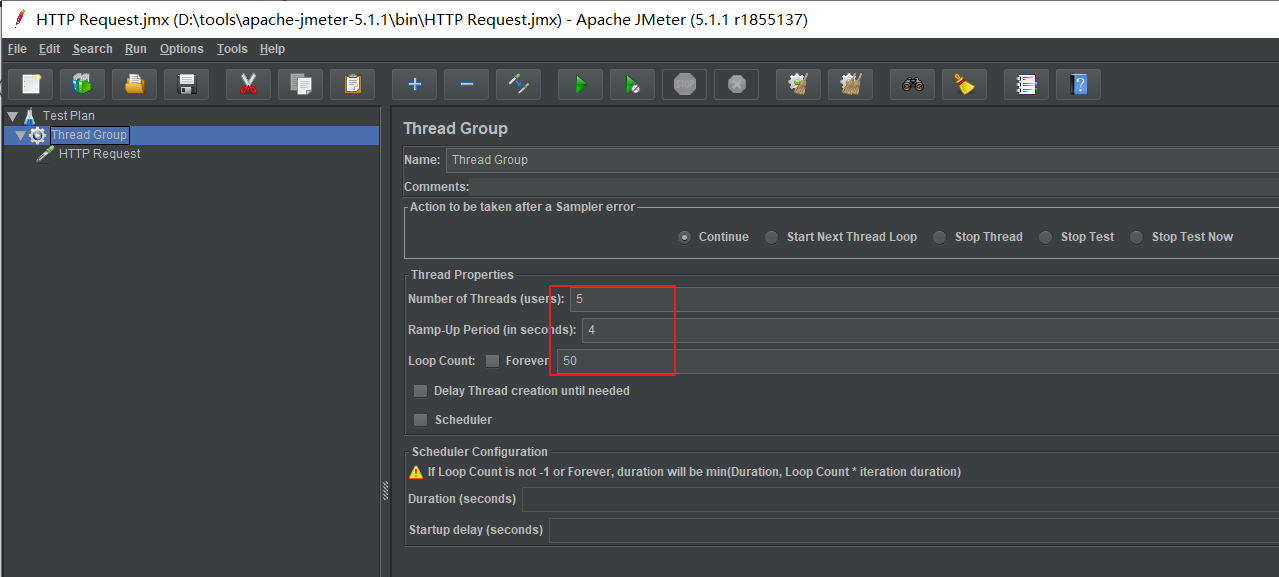Click the Copy toolbar icon

tap(300, 84)
